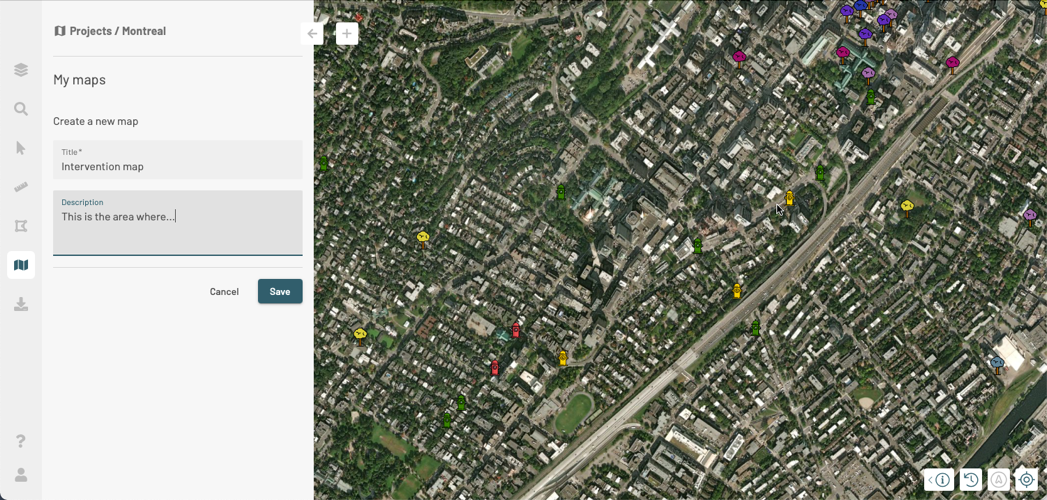Expand the map information panel button

click(x=939, y=479)
